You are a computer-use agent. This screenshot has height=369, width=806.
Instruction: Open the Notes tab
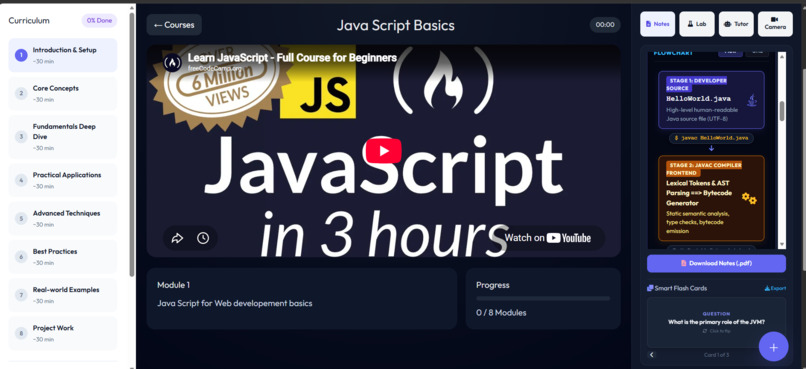pos(657,24)
